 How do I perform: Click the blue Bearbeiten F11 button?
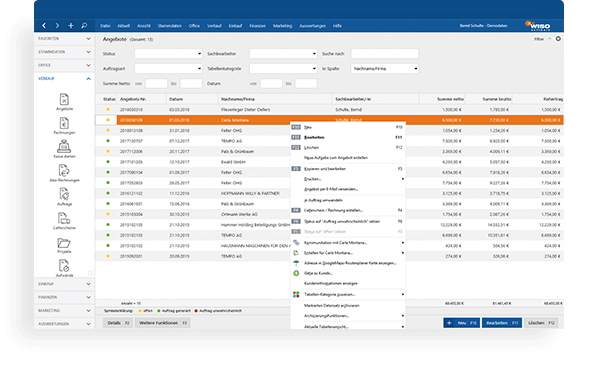coord(502,323)
